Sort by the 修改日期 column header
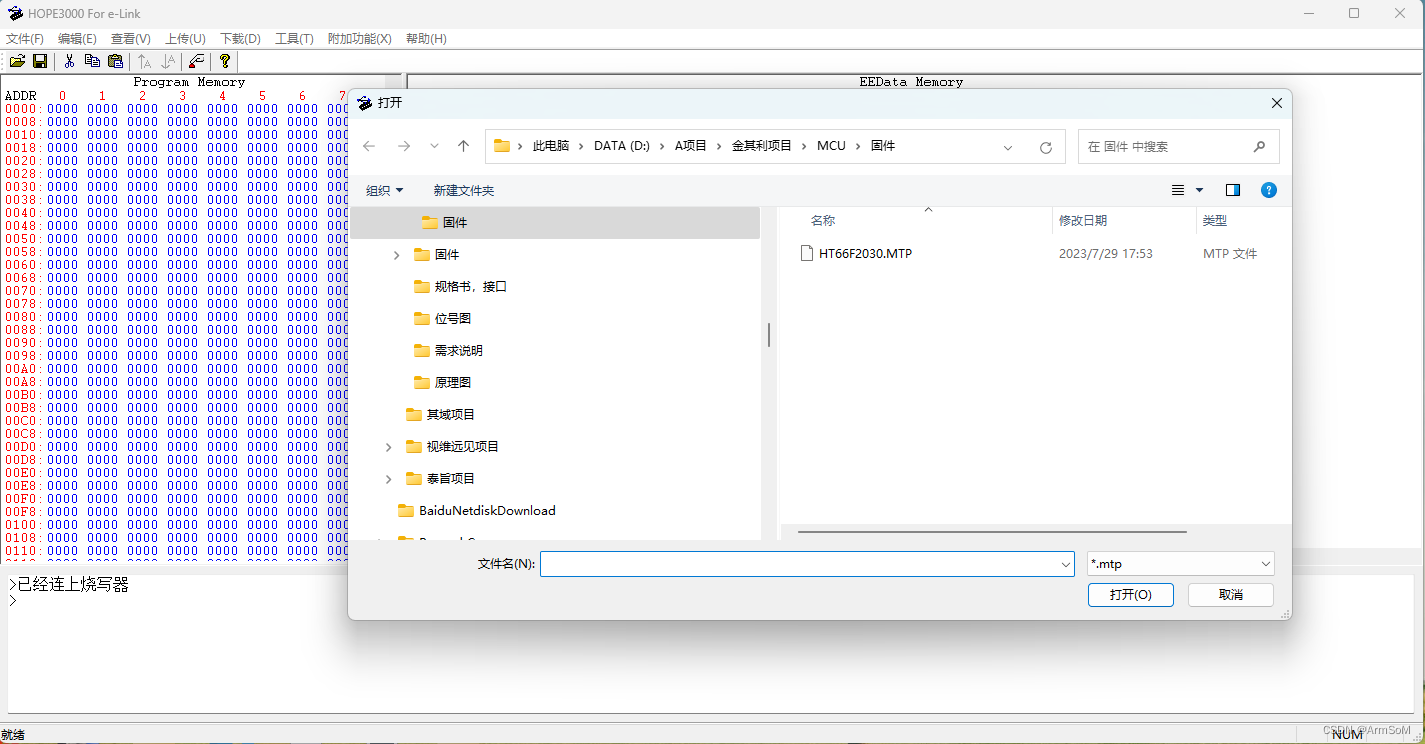Viewport: 1425px width, 744px height. [x=1083, y=221]
